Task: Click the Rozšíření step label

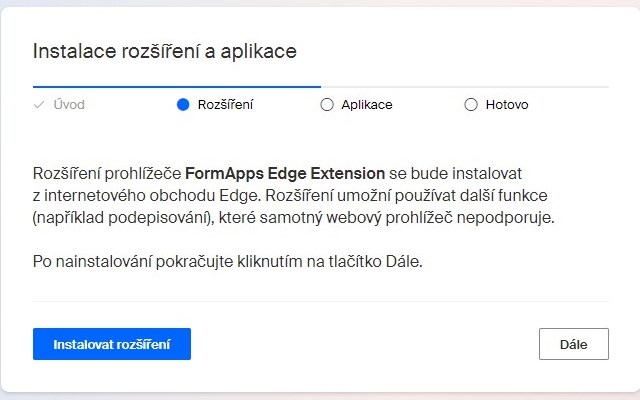Action: (225, 105)
